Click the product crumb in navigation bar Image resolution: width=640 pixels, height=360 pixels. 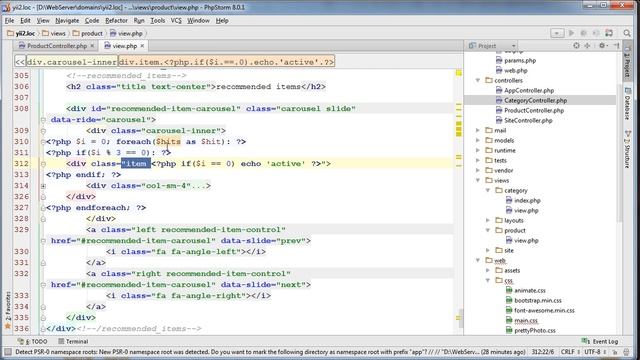88,33
